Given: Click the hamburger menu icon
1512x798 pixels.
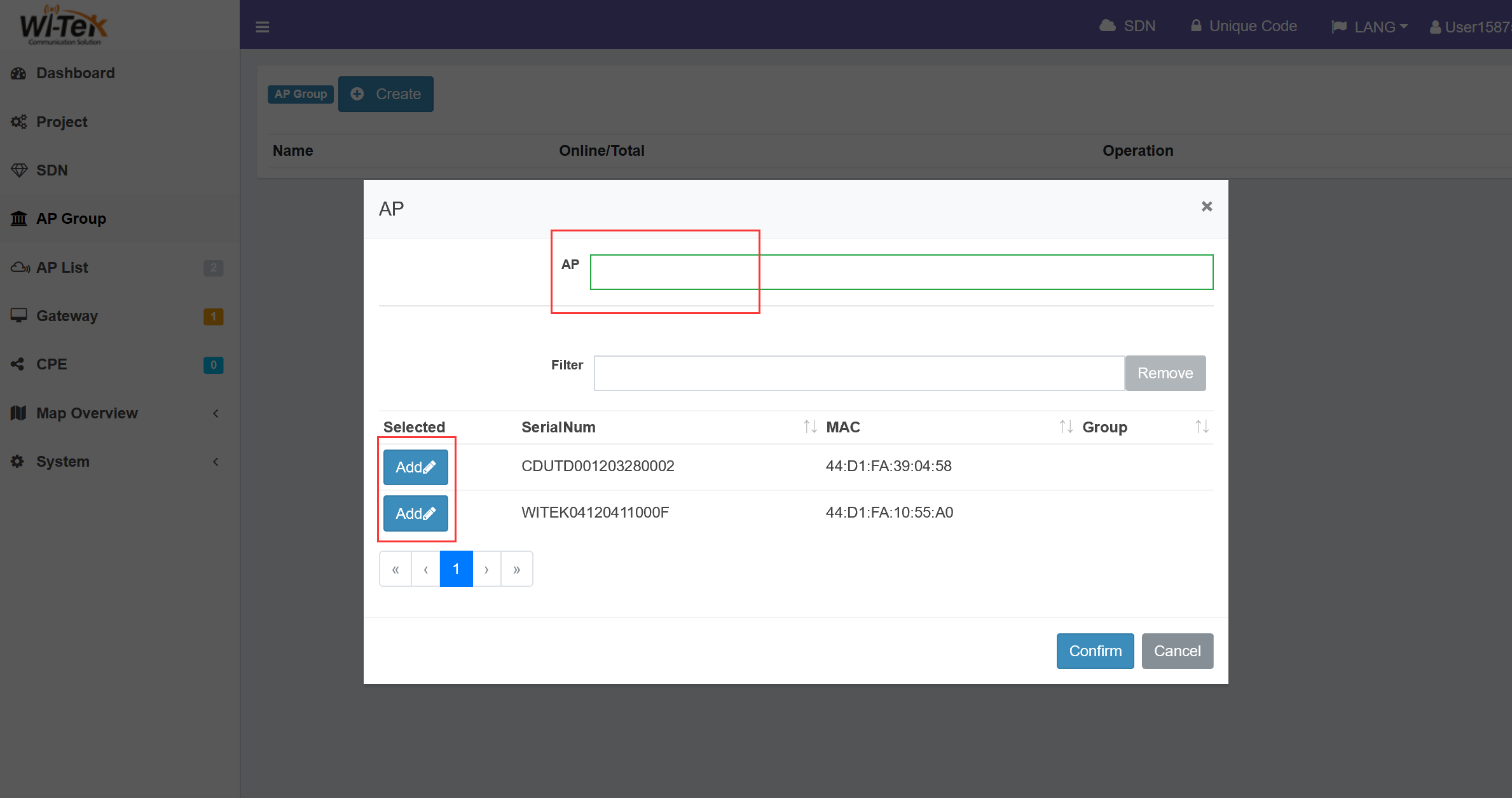Looking at the screenshot, I should coord(262,27).
